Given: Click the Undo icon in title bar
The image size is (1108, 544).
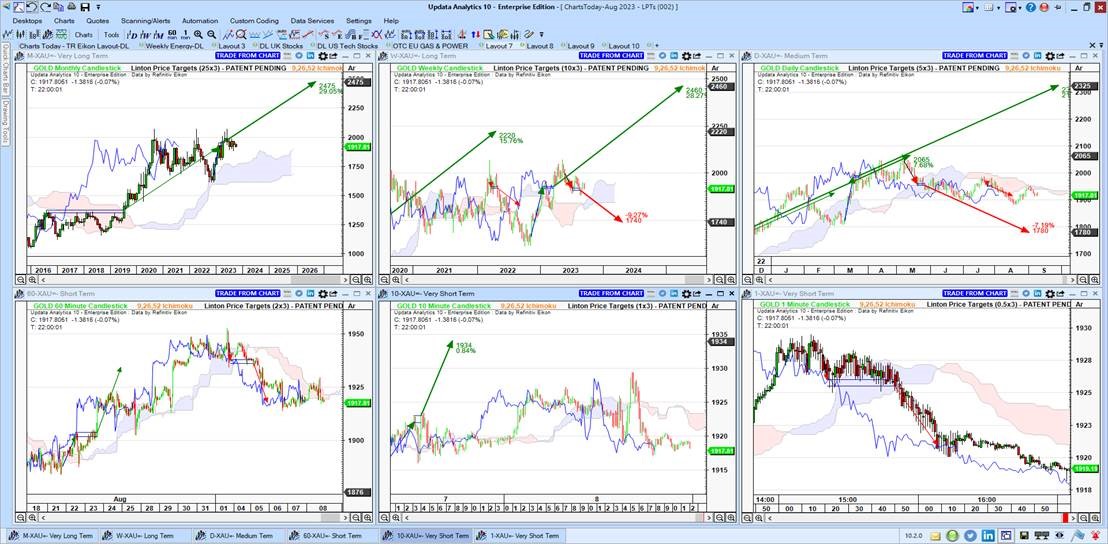Looking at the screenshot, I should 32,6.
